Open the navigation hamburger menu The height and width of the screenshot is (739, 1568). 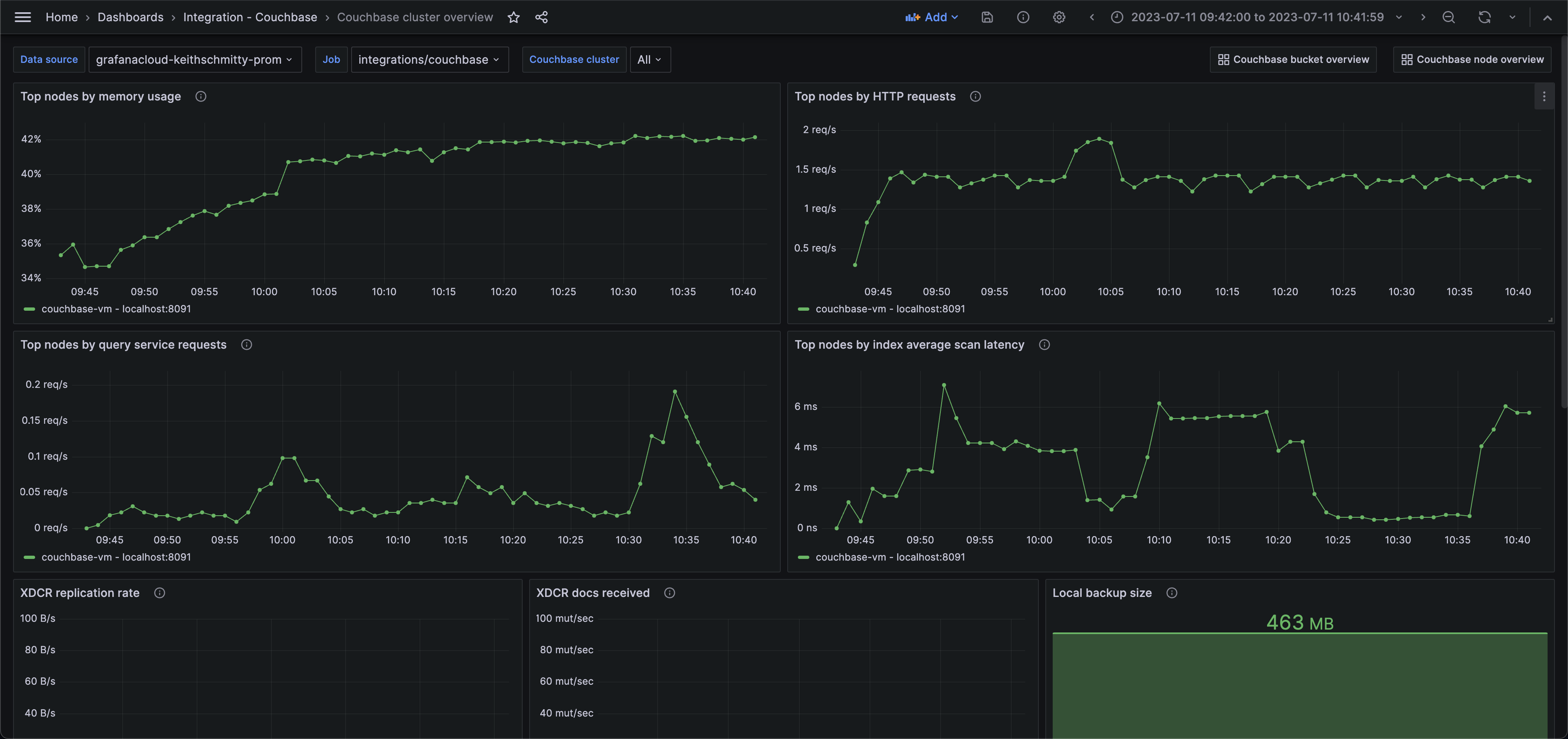pos(22,17)
